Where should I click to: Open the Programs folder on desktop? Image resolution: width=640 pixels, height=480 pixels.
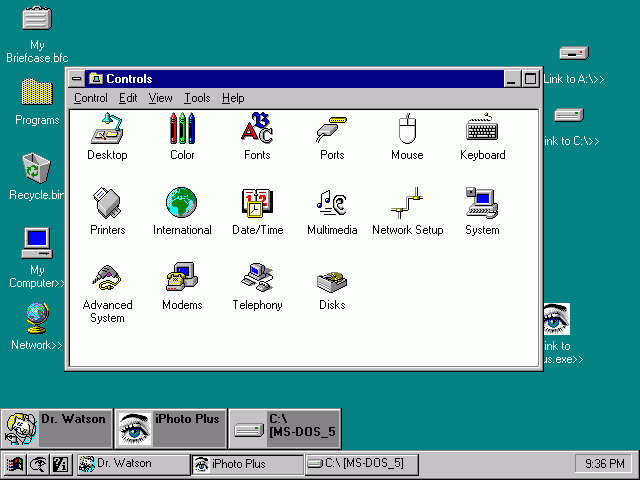pyautogui.click(x=37, y=92)
